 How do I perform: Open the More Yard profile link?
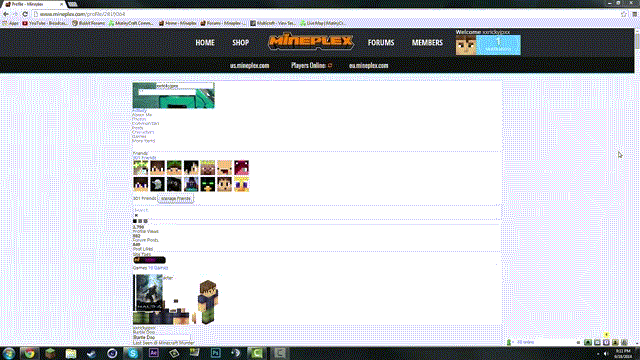click(x=144, y=141)
